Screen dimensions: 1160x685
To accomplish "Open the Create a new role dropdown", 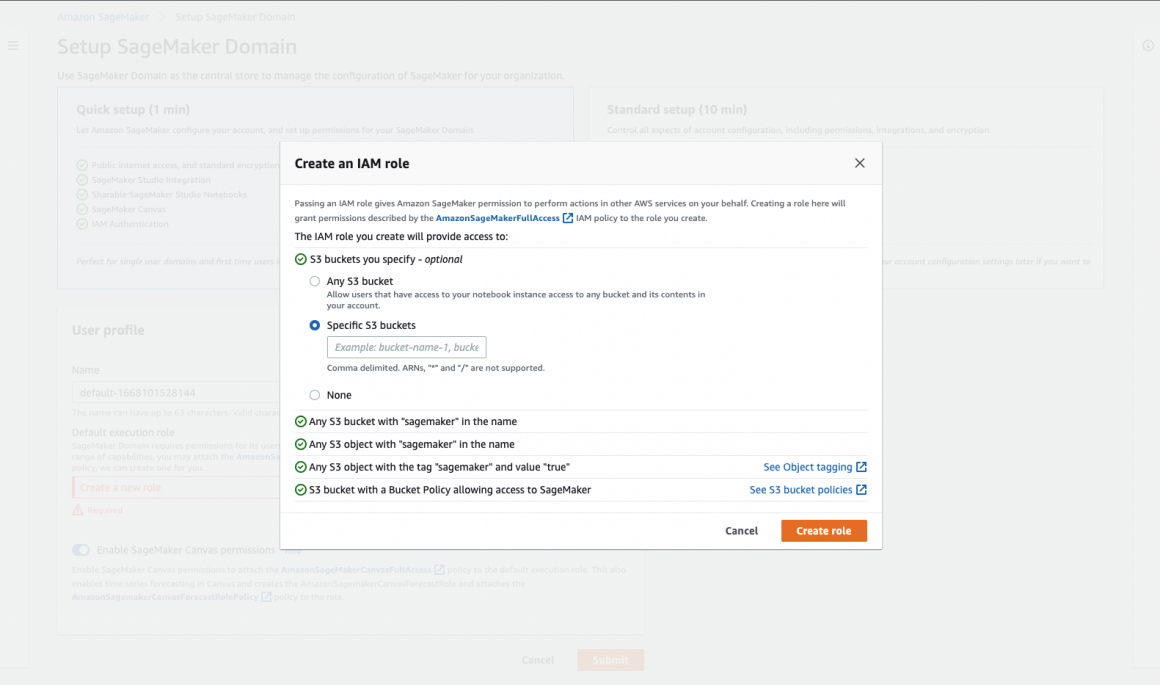I will click(x=175, y=488).
